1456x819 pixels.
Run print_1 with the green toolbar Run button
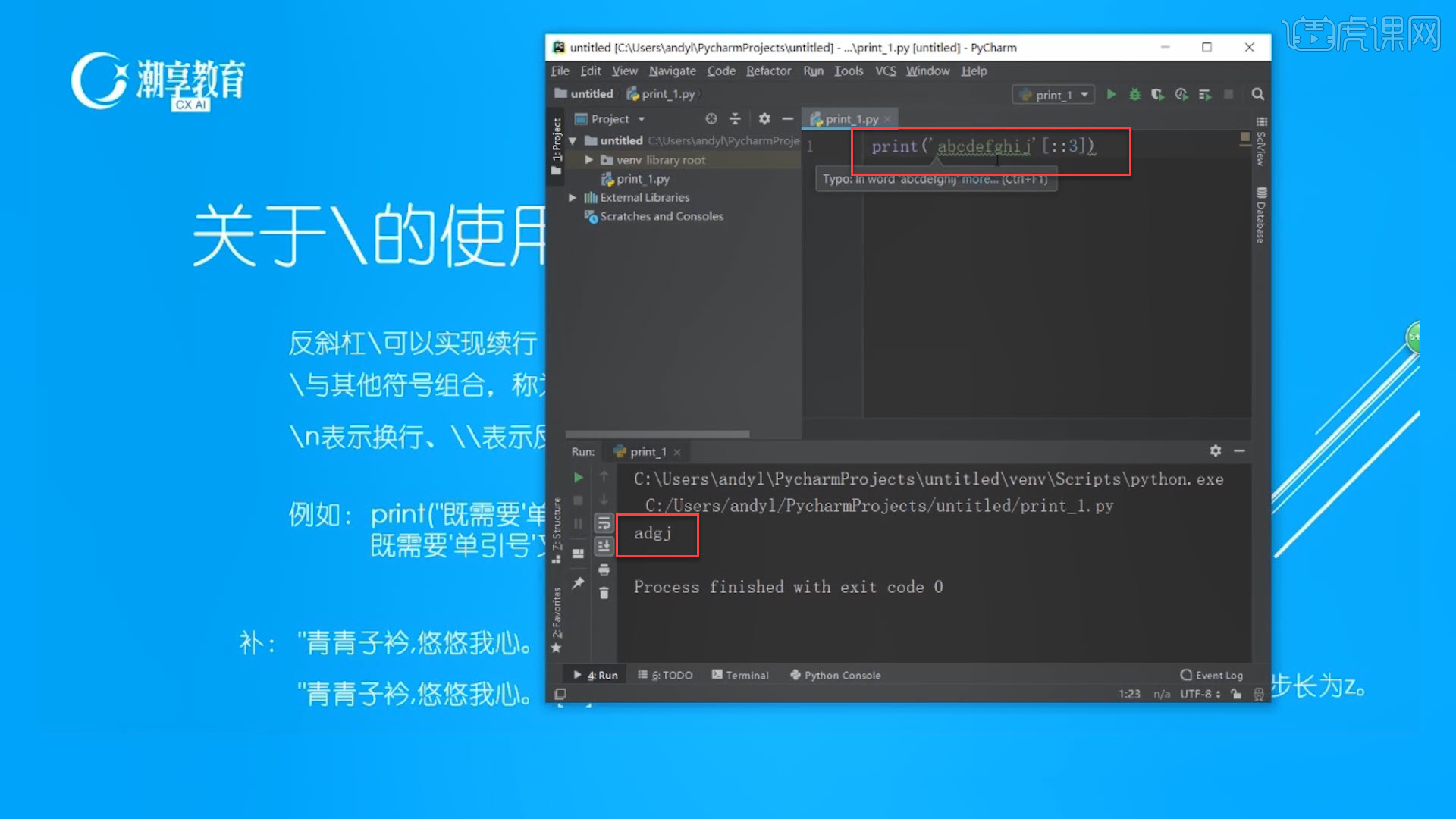(x=1111, y=94)
